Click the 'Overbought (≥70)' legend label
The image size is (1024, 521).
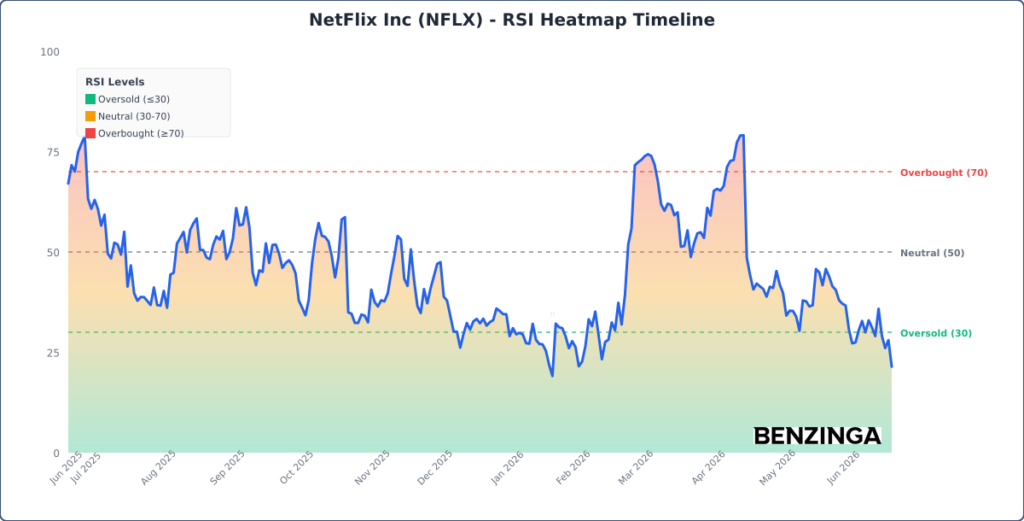point(141,133)
